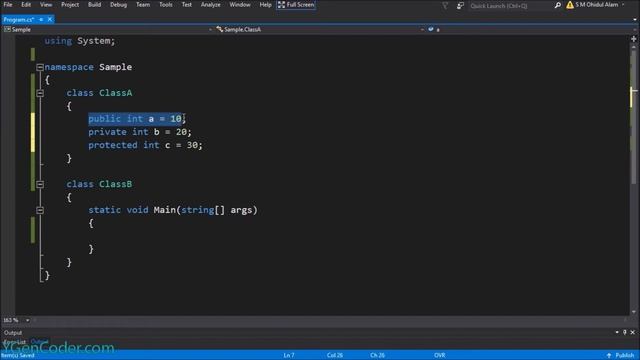Screen dimensions: 640x360
Task: Open the Debug menu
Action: pos(118,5)
